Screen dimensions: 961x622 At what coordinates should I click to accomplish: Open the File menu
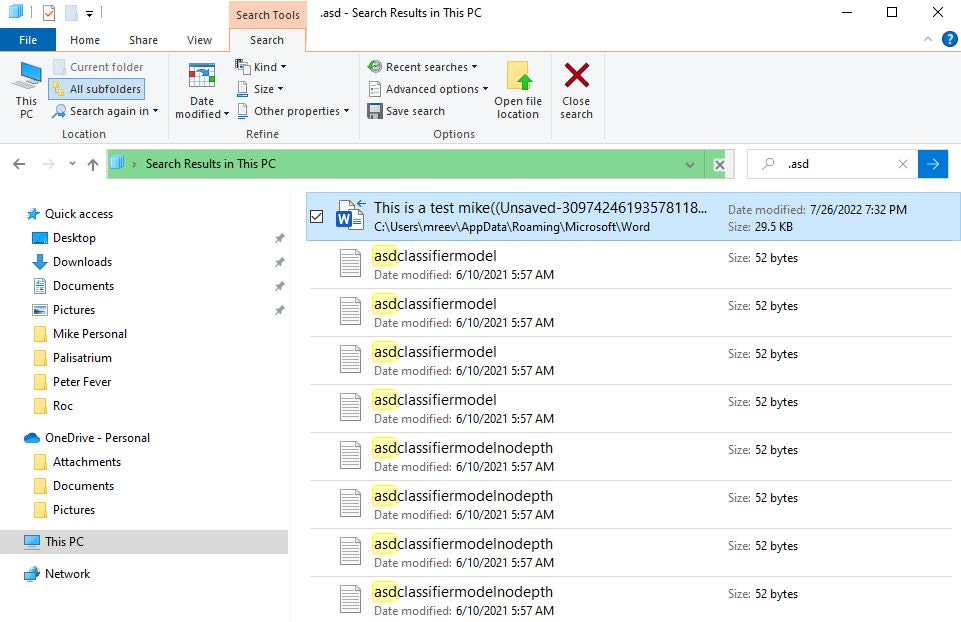pos(28,40)
